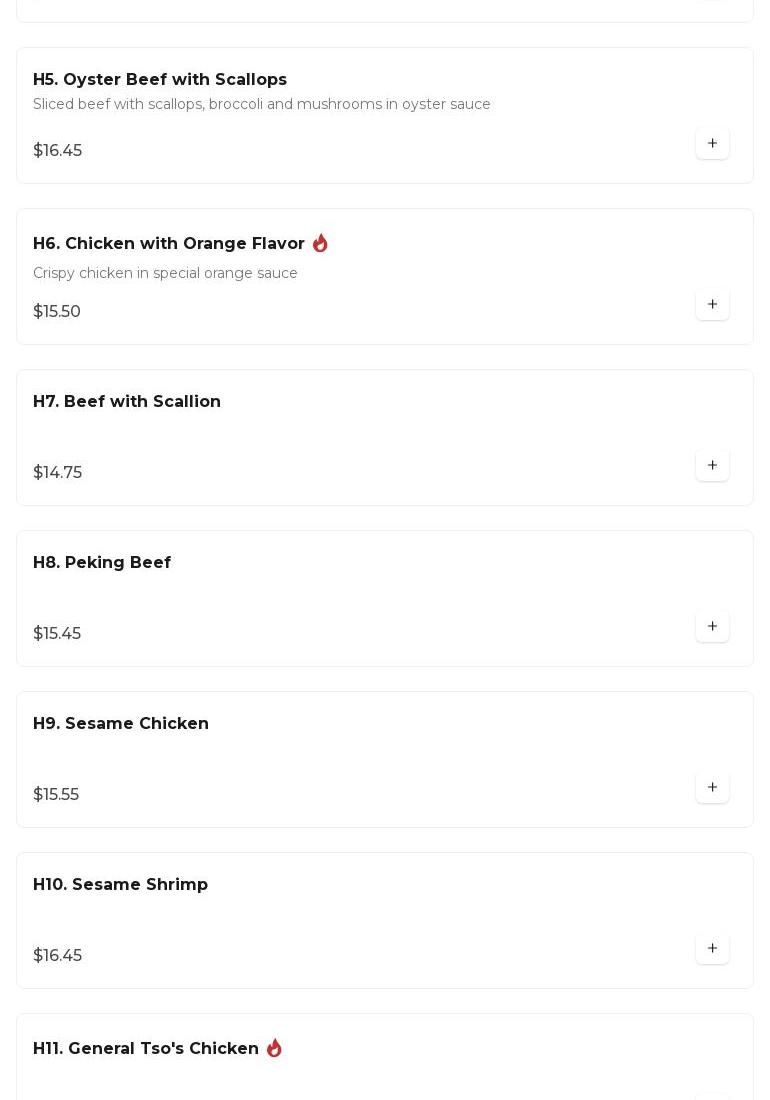Add H5 Oyster Beef with Scallops using plus button
770x1100 pixels.
tap(712, 144)
